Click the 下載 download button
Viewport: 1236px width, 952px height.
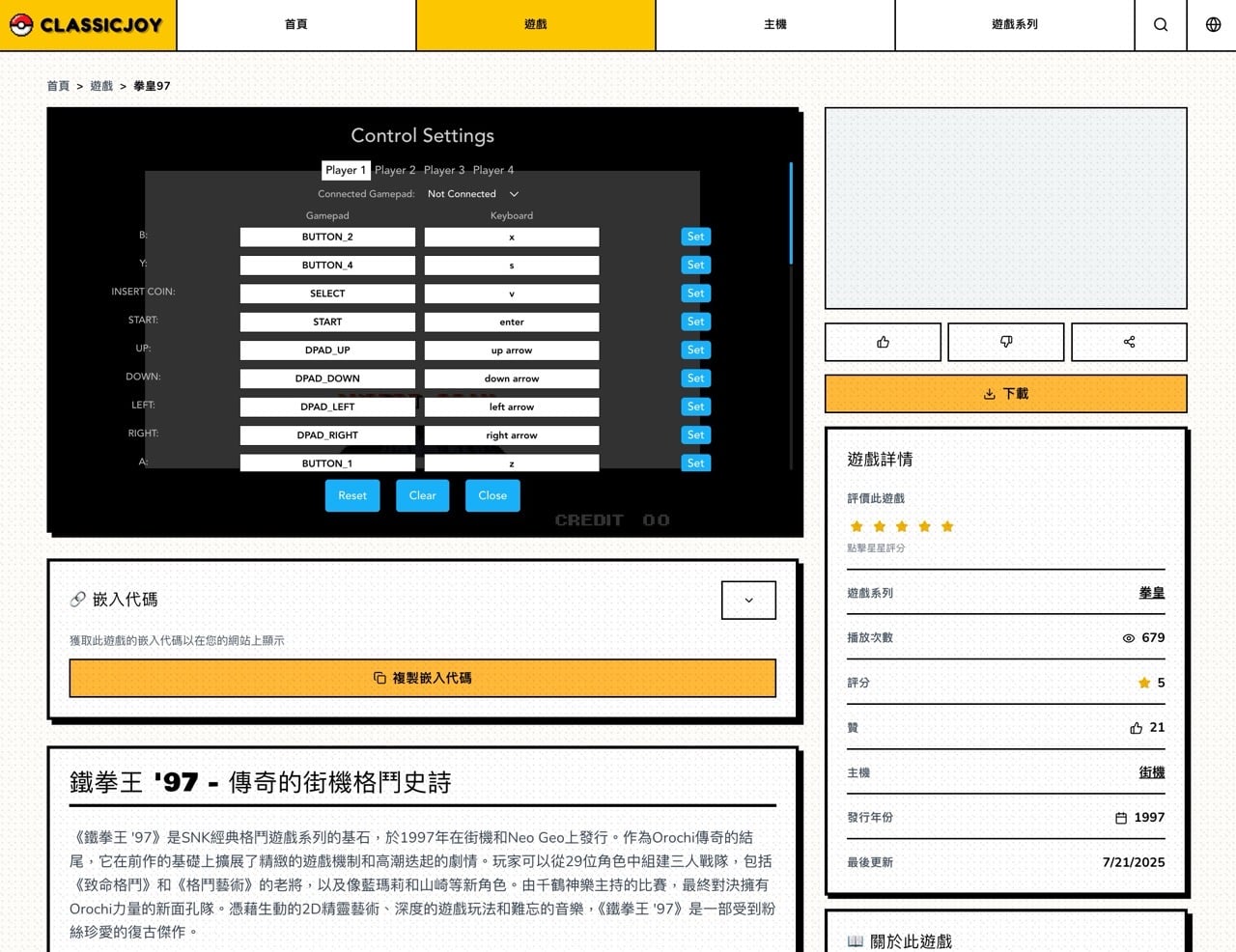(1006, 394)
